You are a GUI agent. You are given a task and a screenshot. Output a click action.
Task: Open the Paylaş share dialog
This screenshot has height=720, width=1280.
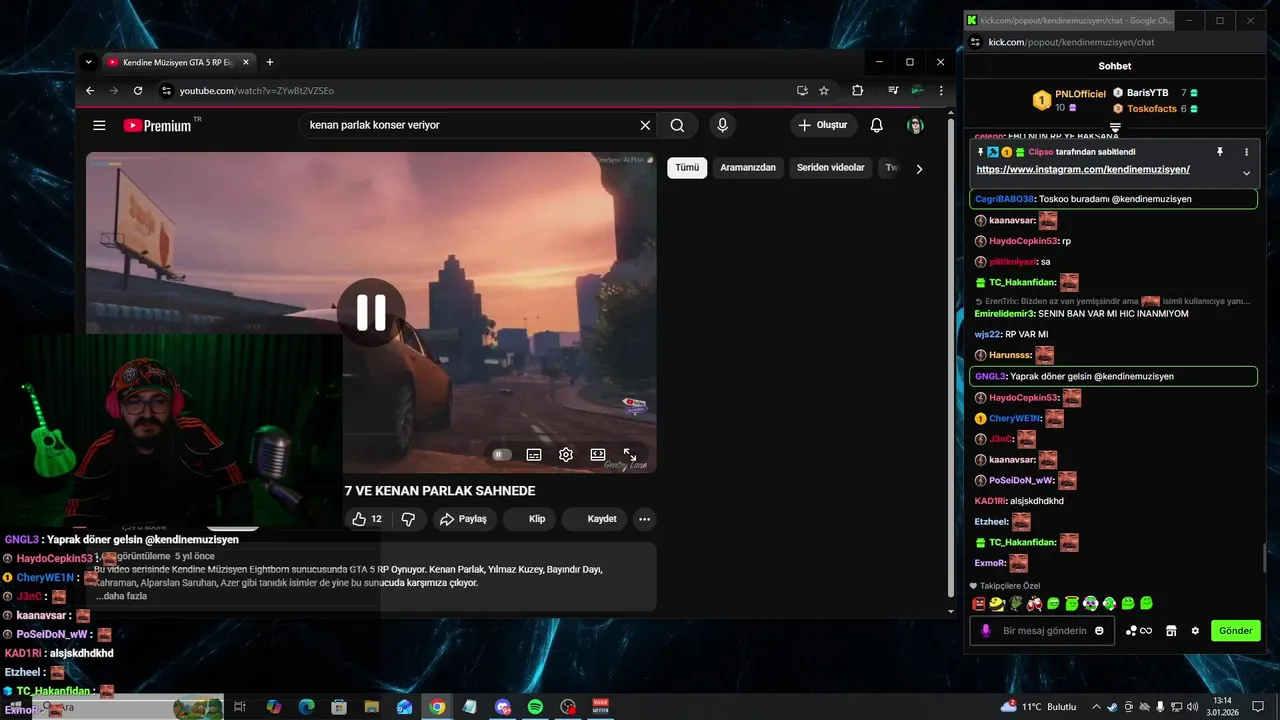(x=464, y=519)
